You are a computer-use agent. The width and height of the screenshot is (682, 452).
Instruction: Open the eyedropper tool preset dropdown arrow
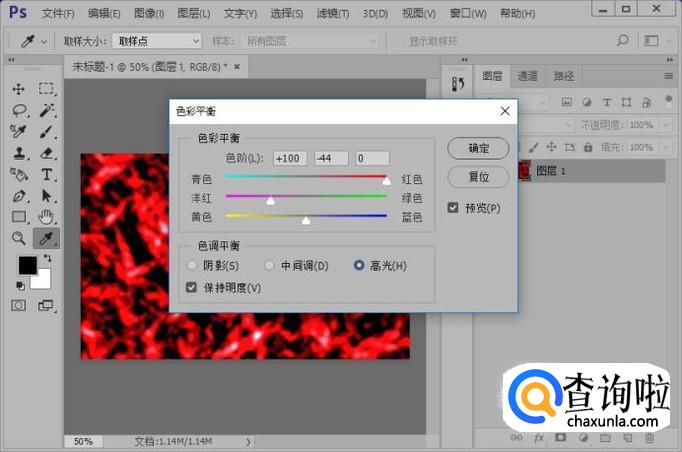pos(44,42)
